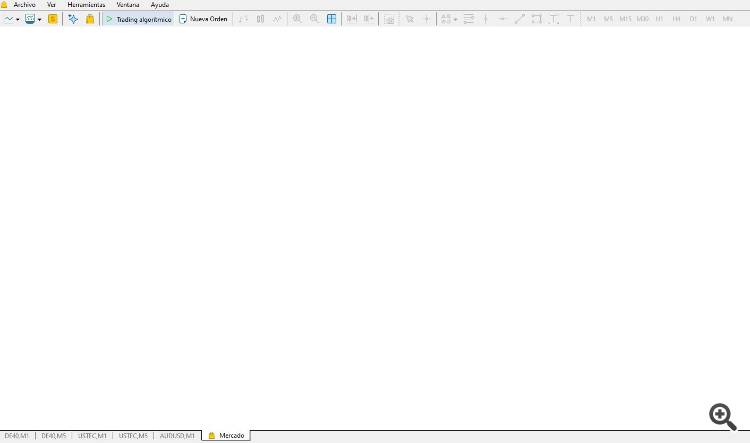The image size is (750, 443).
Task: Toggle the blue grid toolbar icon
Action: coord(331,19)
